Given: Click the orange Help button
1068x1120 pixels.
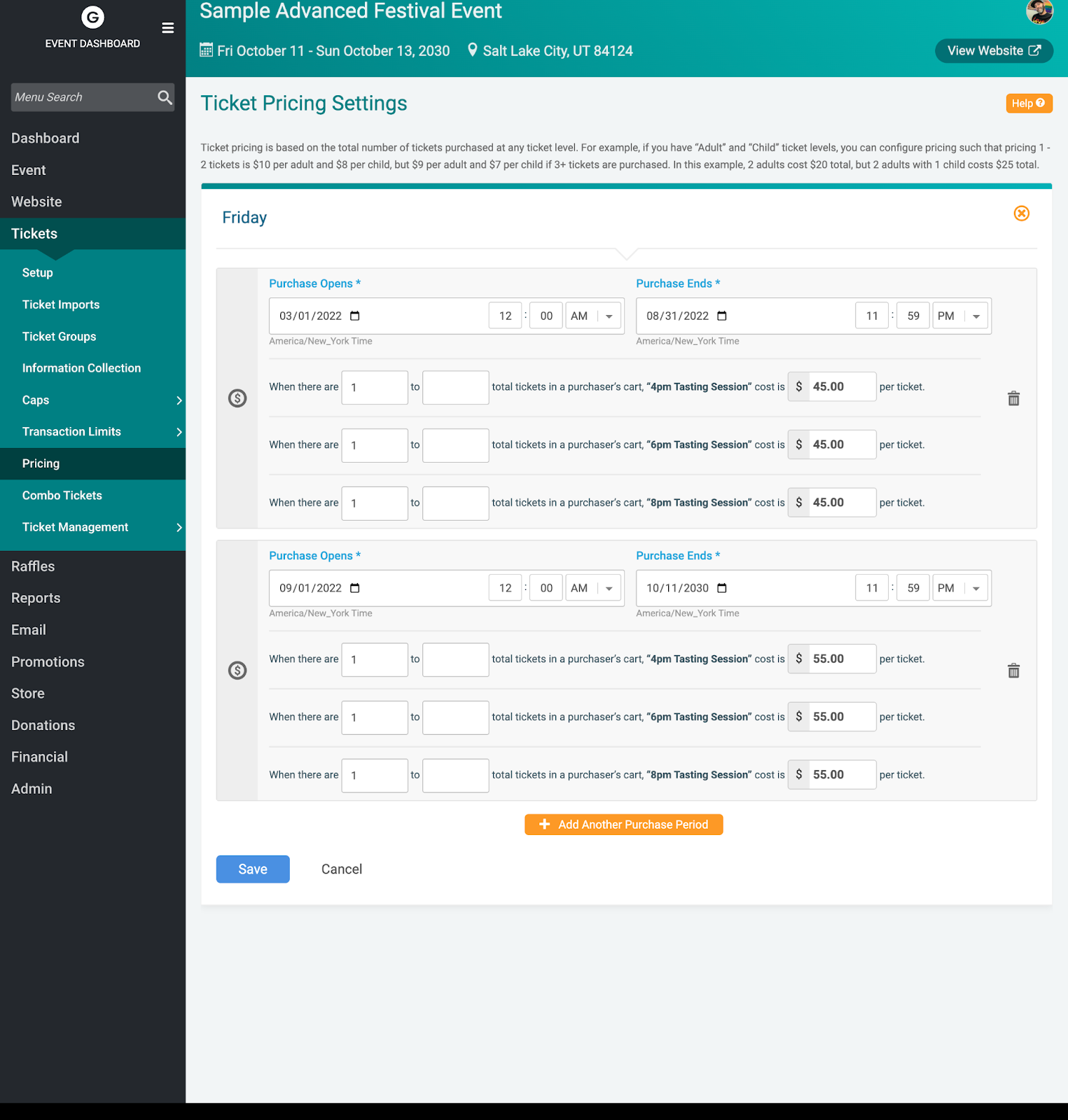Looking at the screenshot, I should [1029, 103].
